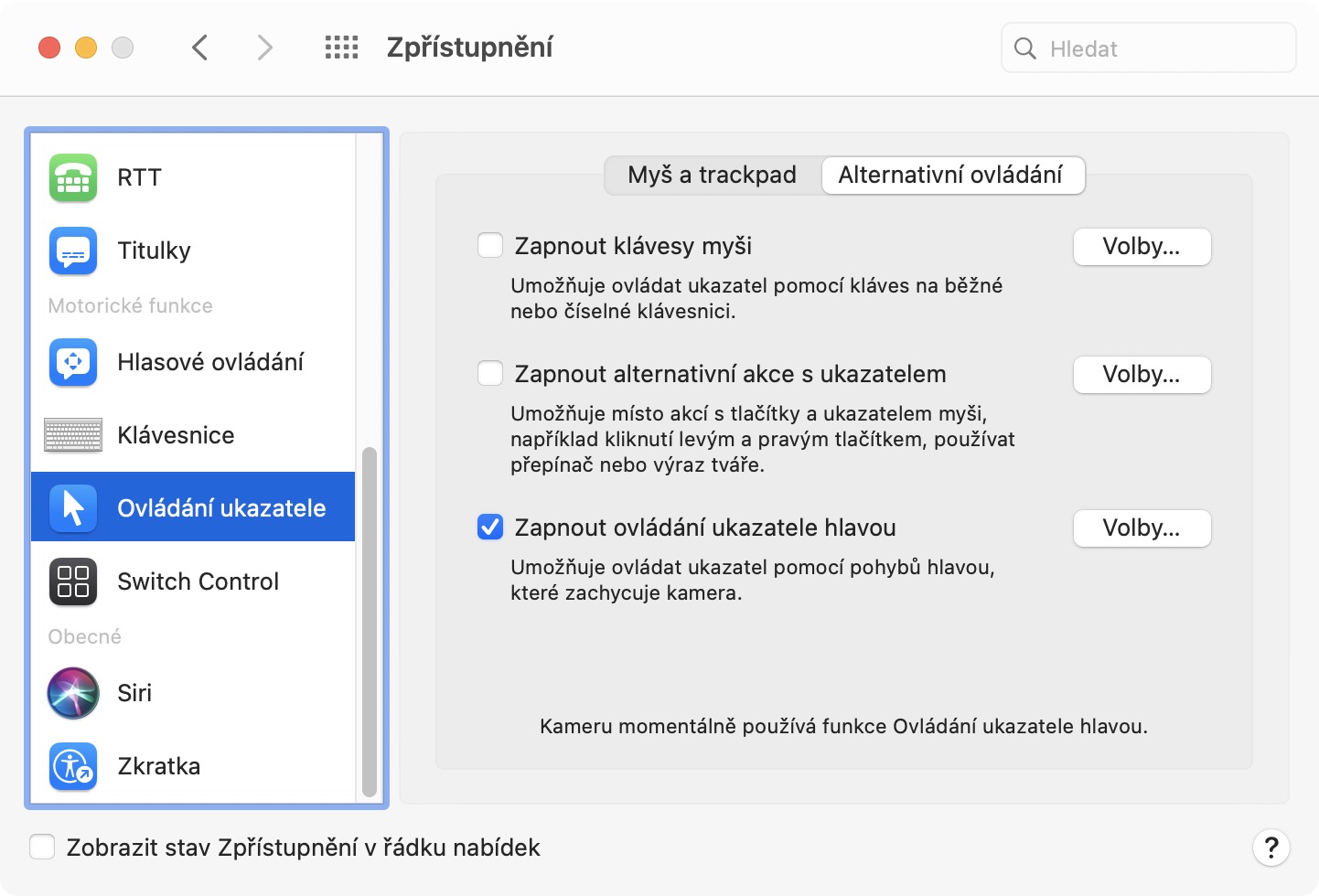Go back with the left chevron
The image size is (1319, 896).
pos(200,48)
